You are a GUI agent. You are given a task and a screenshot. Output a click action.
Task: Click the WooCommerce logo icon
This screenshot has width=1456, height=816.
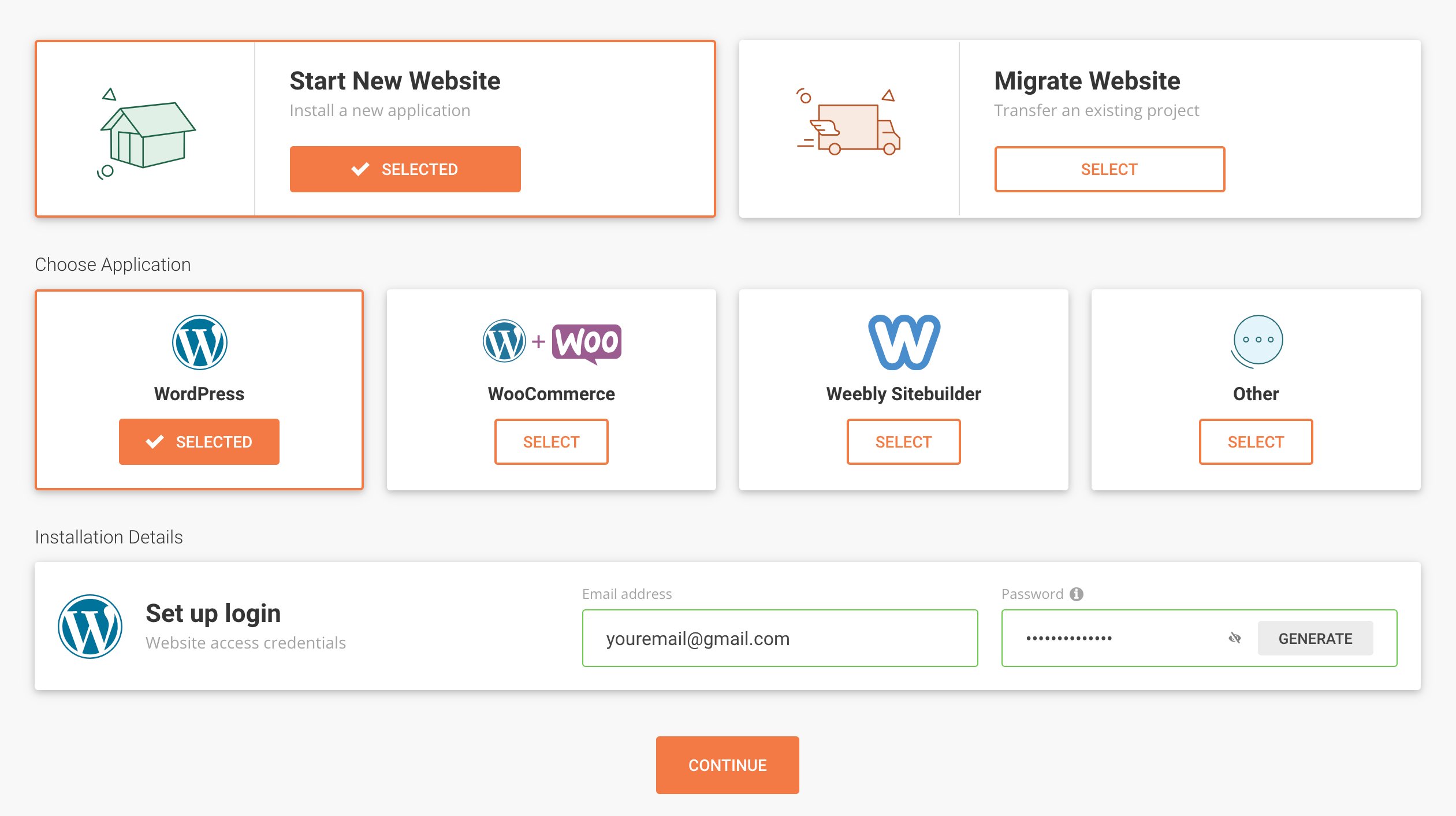click(552, 342)
